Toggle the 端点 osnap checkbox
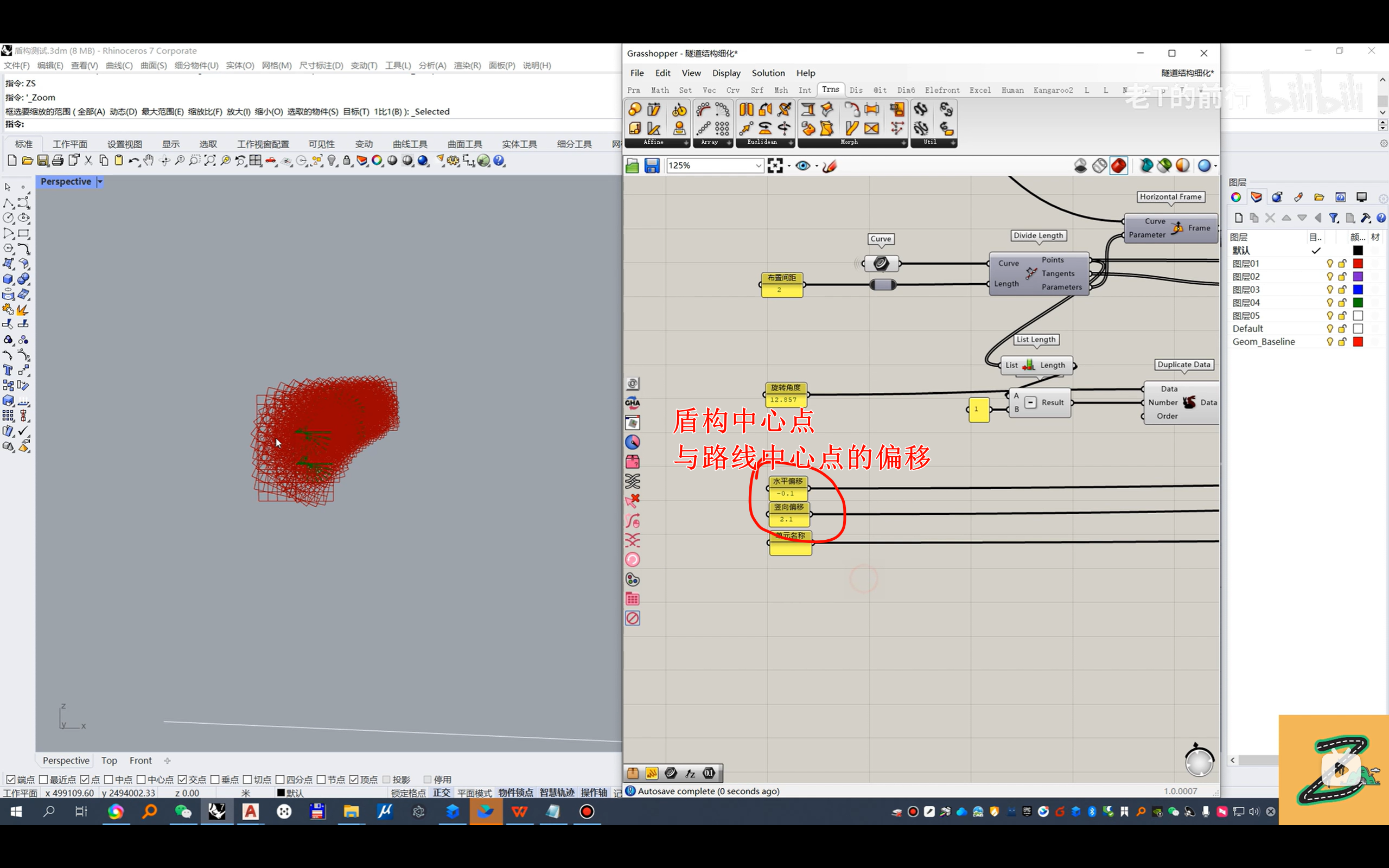Image resolution: width=1389 pixels, height=868 pixels. 10,779
